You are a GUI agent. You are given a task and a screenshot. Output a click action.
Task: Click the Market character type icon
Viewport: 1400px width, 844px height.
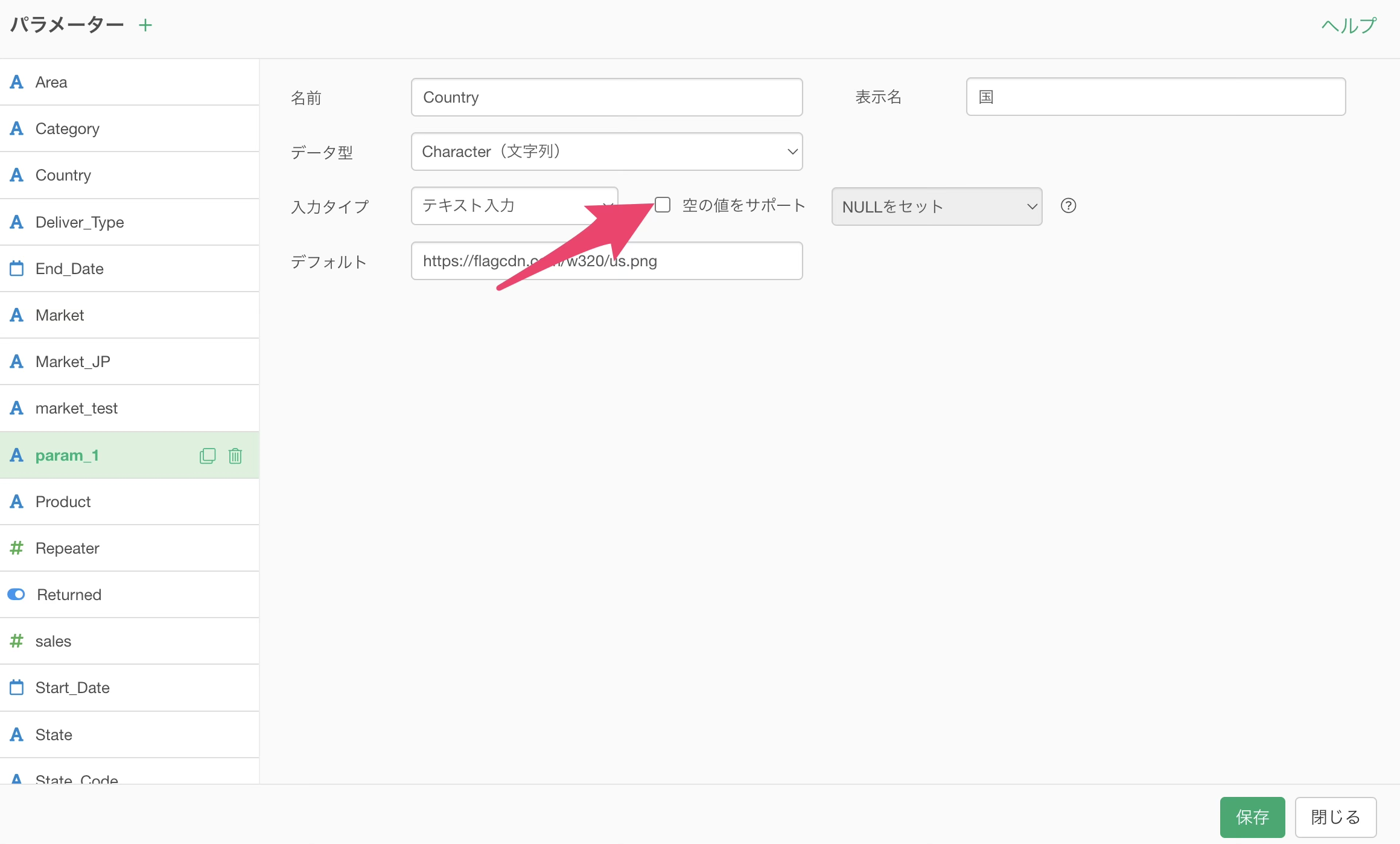tap(17, 315)
